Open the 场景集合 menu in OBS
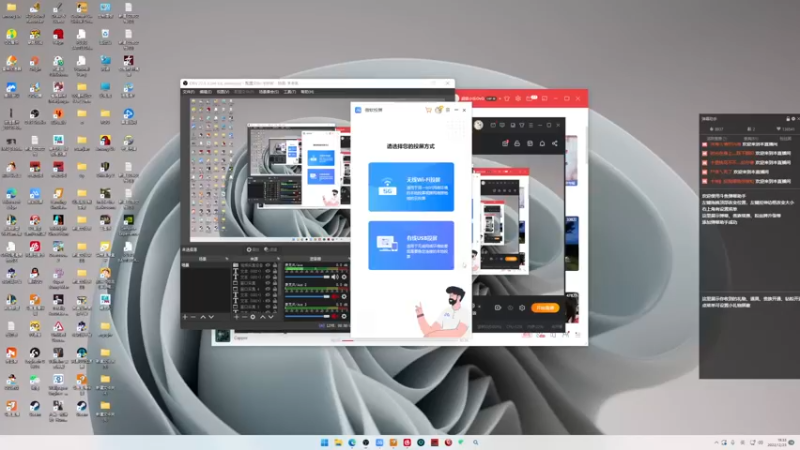The height and width of the screenshot is (450, 800). [268, 92]
